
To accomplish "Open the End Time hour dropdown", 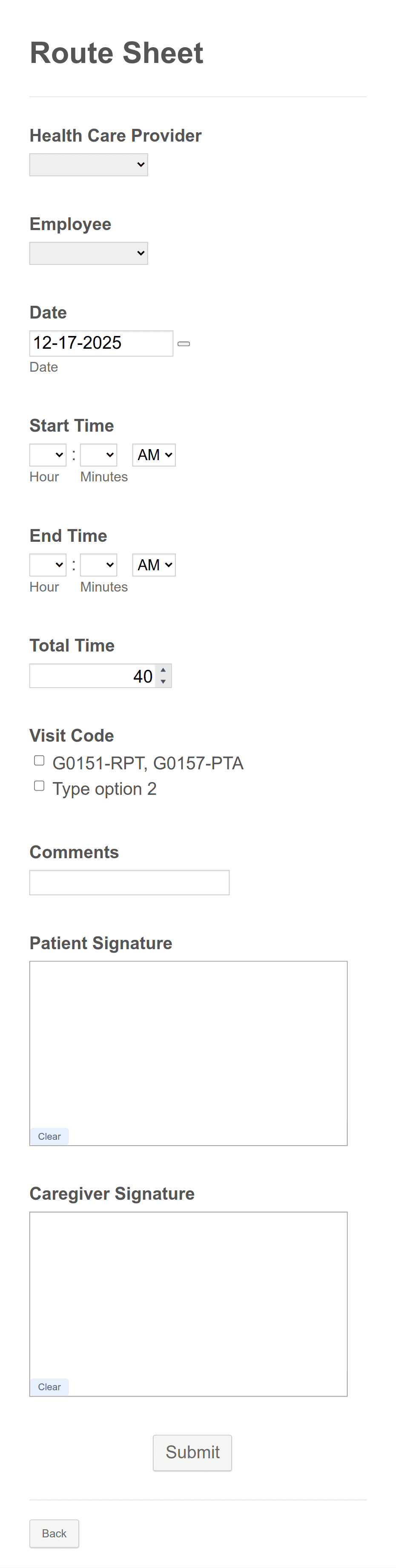I will point(48,565).
